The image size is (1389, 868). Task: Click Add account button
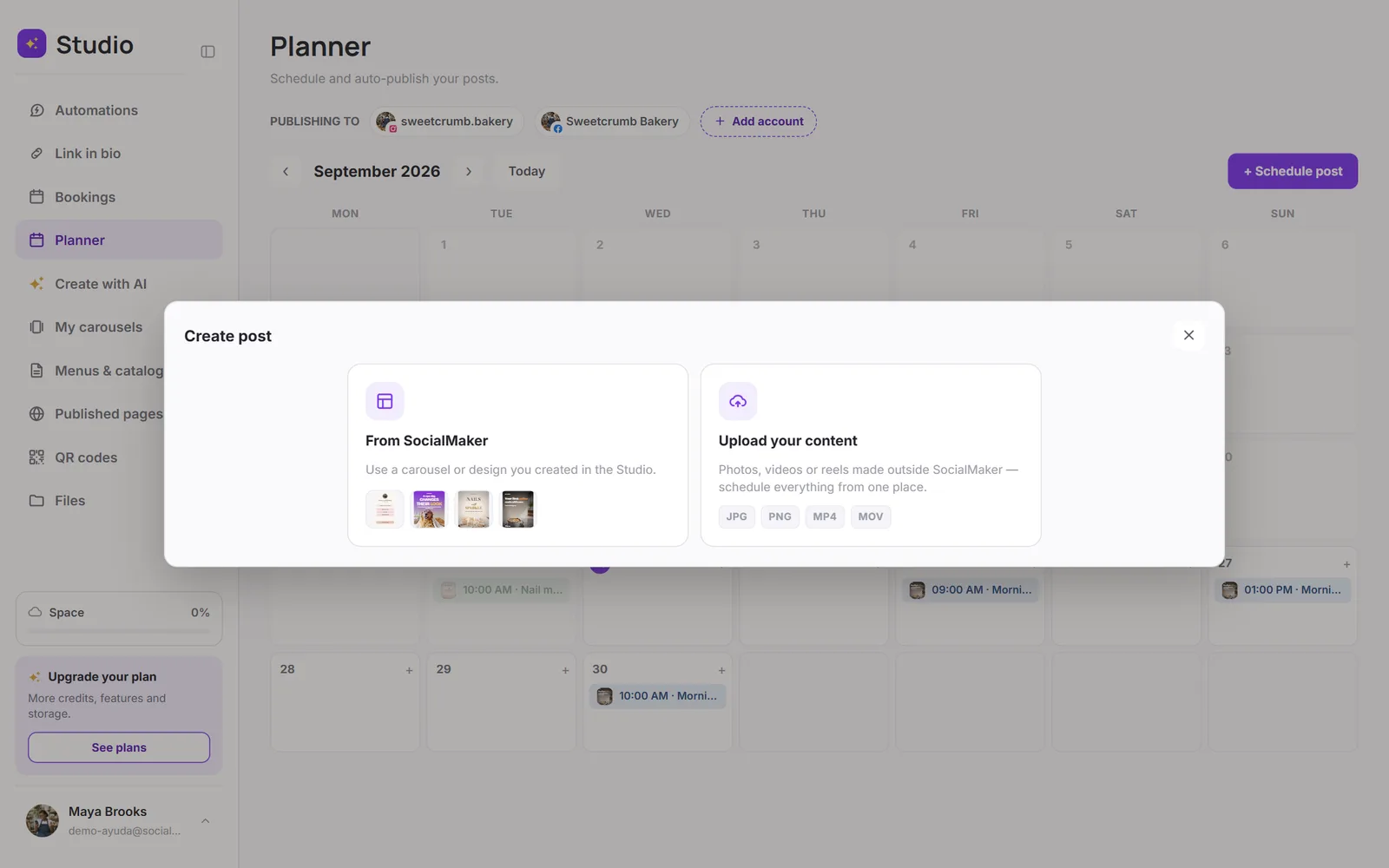click(x=759, y=122)
